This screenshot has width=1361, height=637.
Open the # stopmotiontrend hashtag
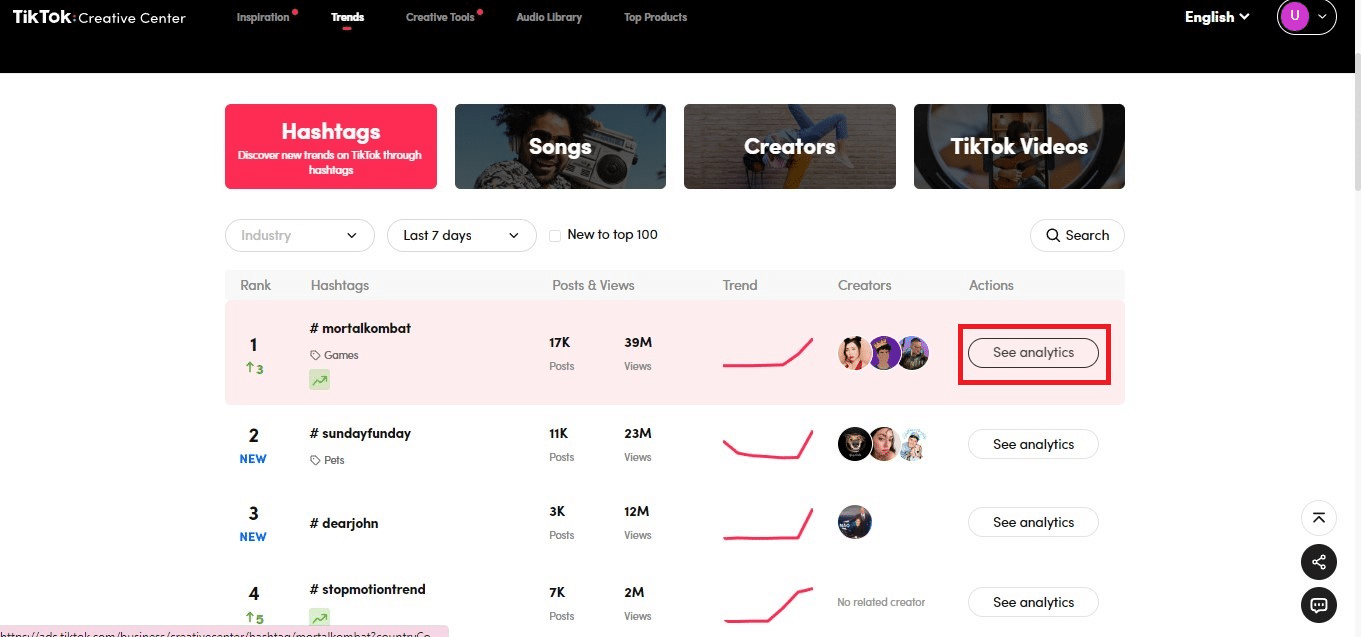[367, 589]
